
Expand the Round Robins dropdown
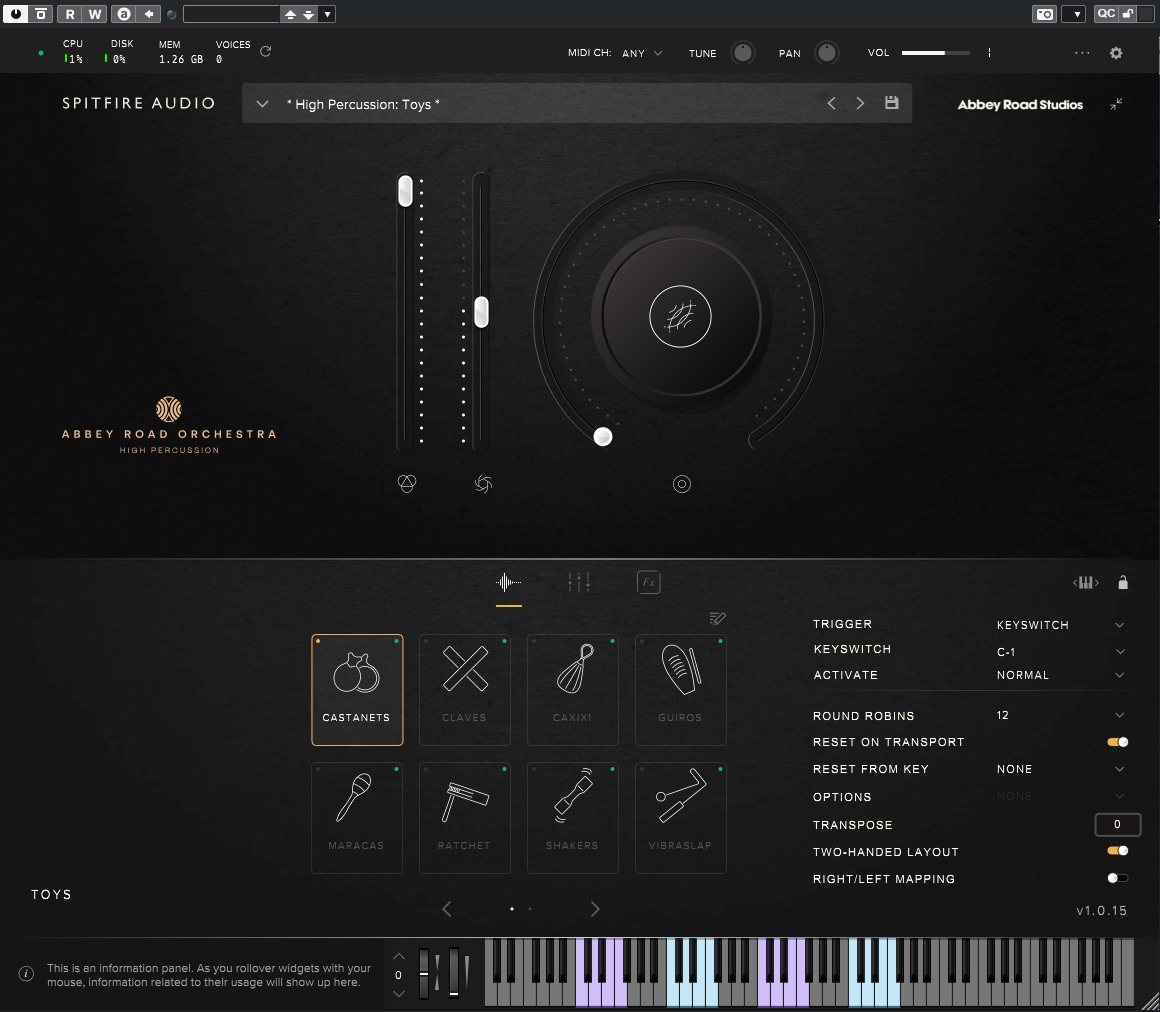coord(1060,715)
